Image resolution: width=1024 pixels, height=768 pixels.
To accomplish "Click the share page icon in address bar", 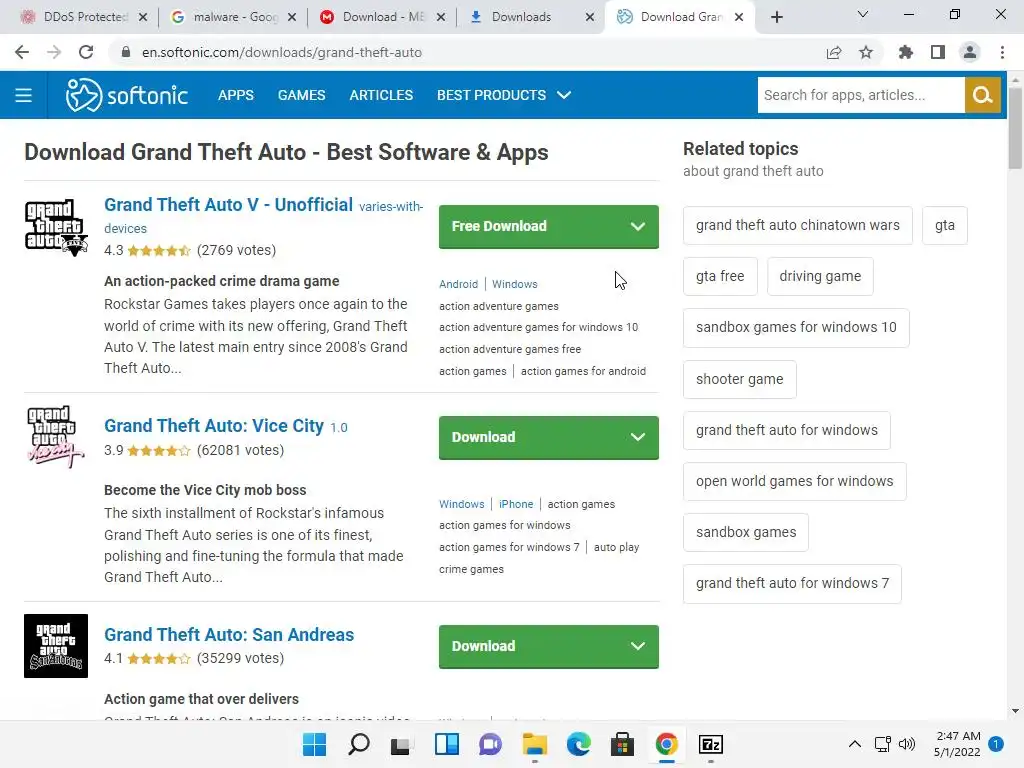I will (834, 52).
